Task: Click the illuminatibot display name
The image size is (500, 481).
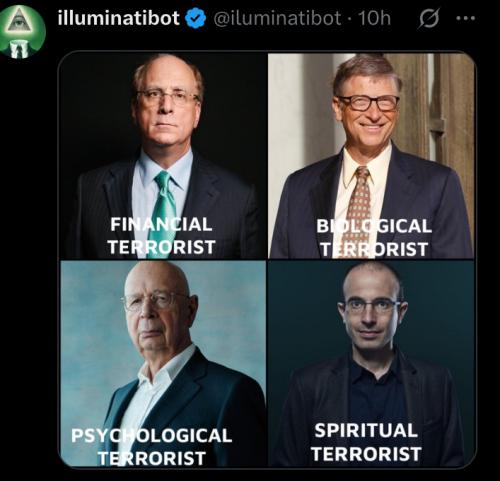Action: point(119,18)
